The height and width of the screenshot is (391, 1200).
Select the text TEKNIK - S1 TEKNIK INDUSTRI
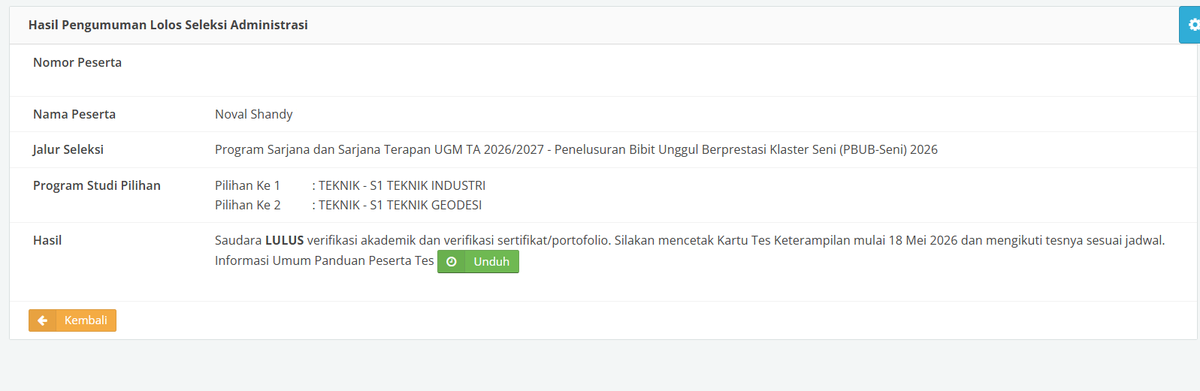point(402,186)
